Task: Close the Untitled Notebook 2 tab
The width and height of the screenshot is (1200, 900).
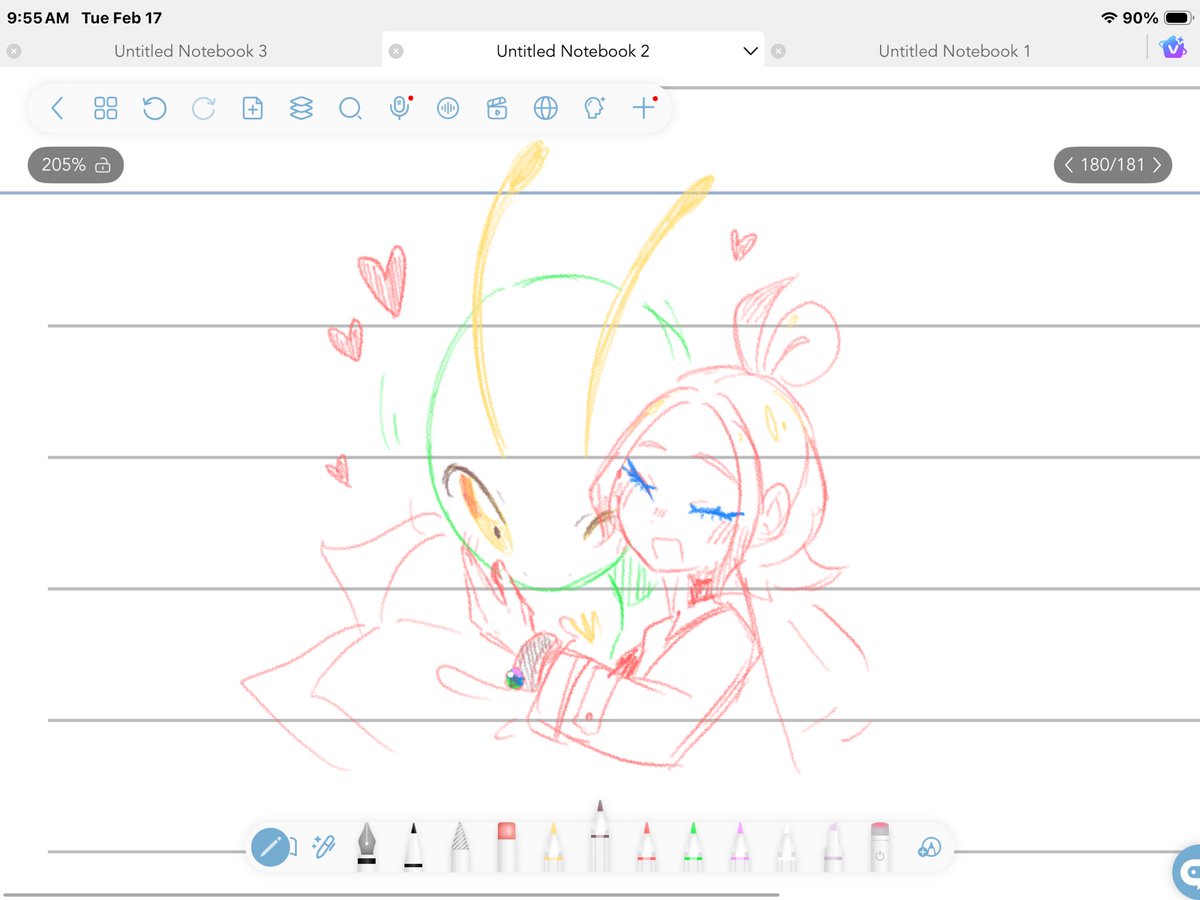Action: [x=396, y=51]
